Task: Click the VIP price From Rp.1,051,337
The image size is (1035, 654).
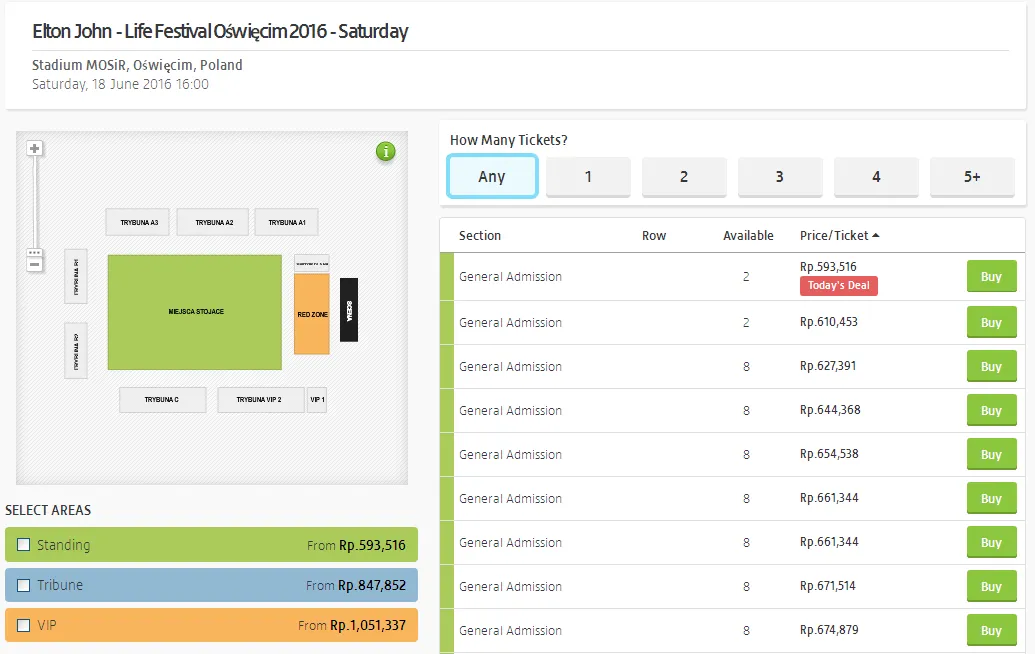Action: (352, 626)
